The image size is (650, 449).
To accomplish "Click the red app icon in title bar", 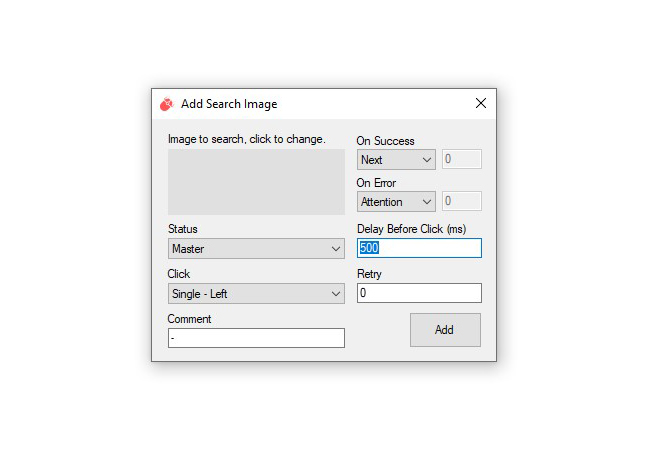I will pyautogui.click(x=167, y=104).
